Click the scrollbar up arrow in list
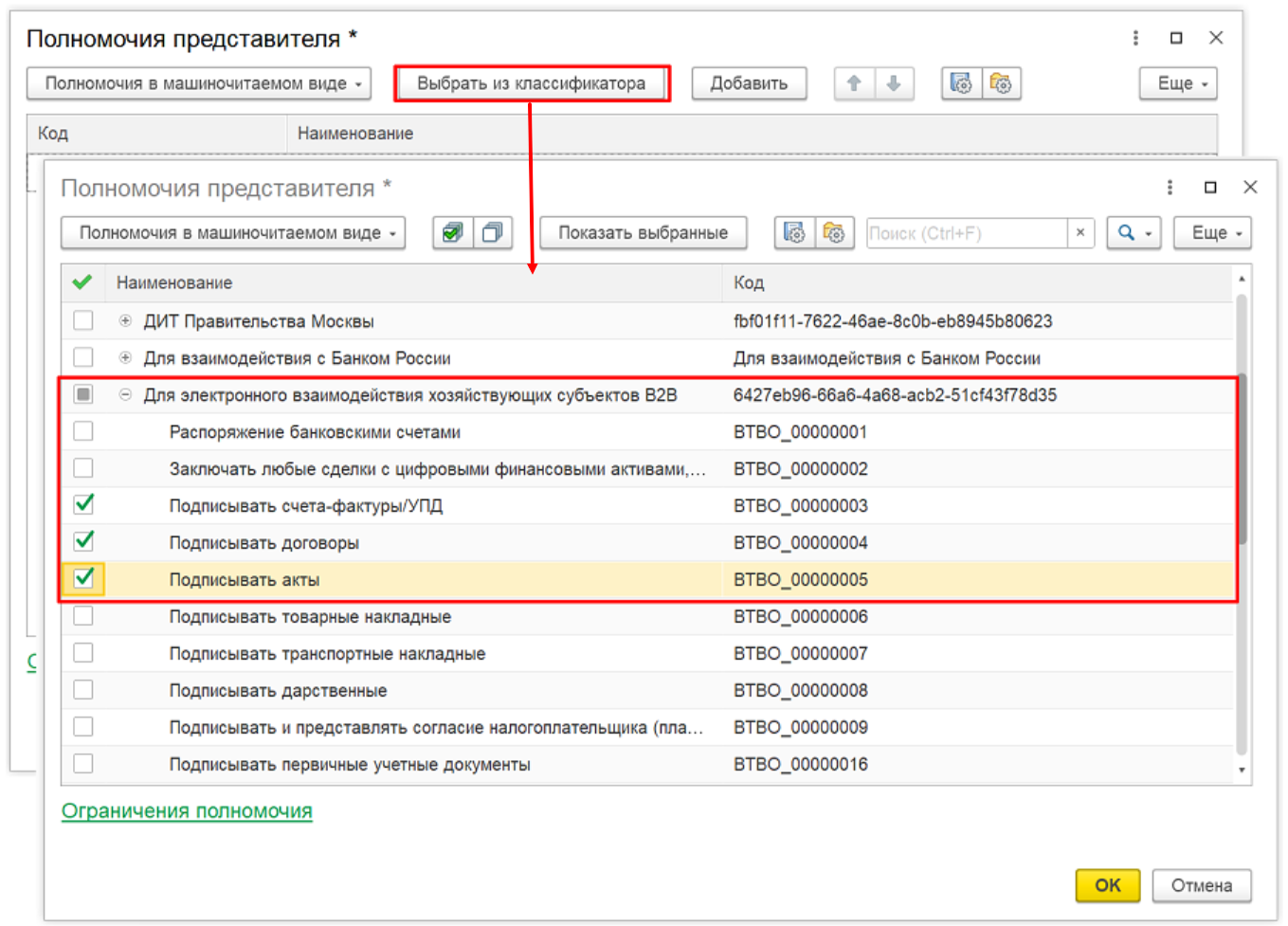The width and height of the screenshot is (1288, 926). 1242,278
